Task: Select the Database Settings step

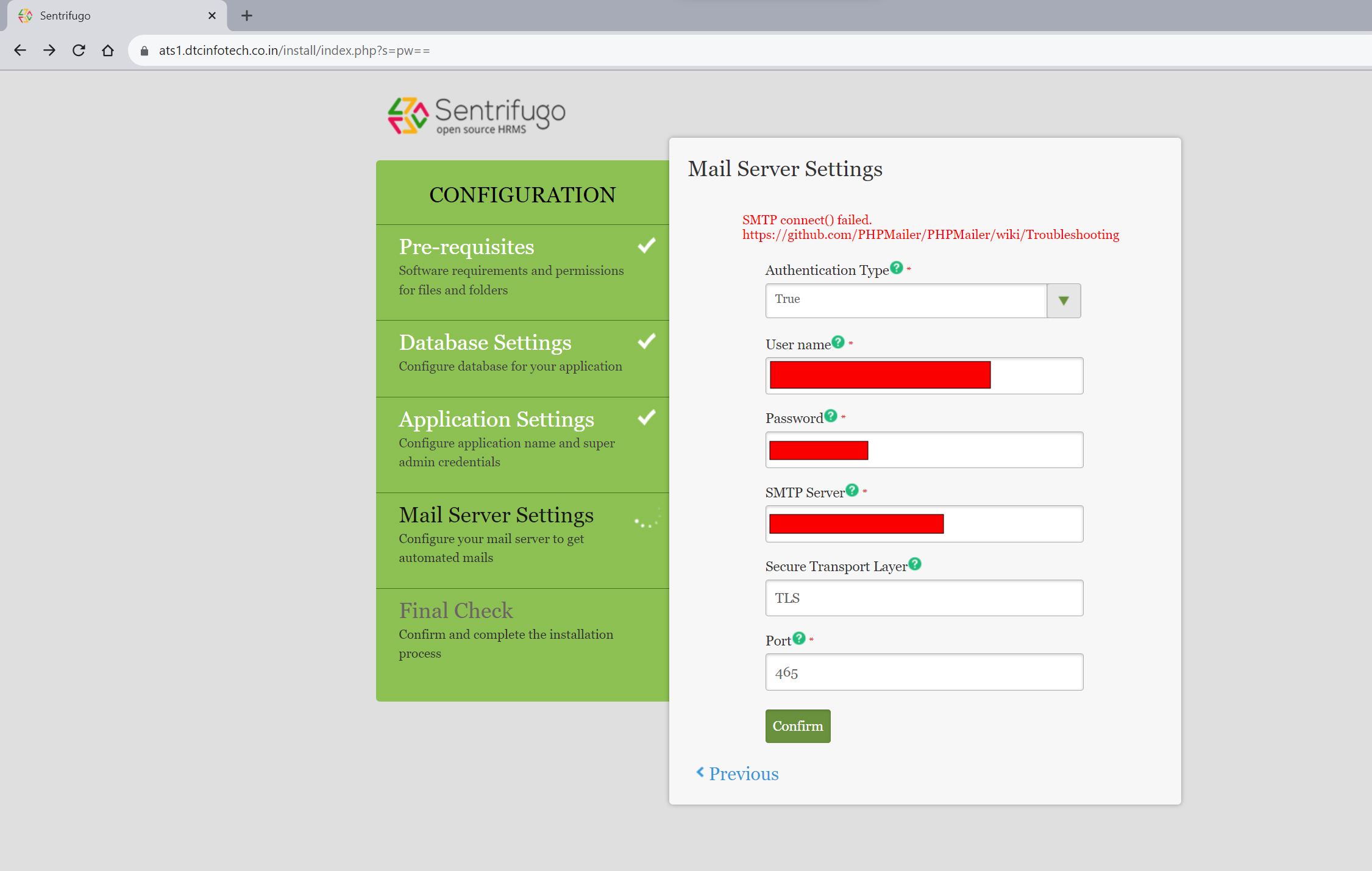Action: (485, 343)
